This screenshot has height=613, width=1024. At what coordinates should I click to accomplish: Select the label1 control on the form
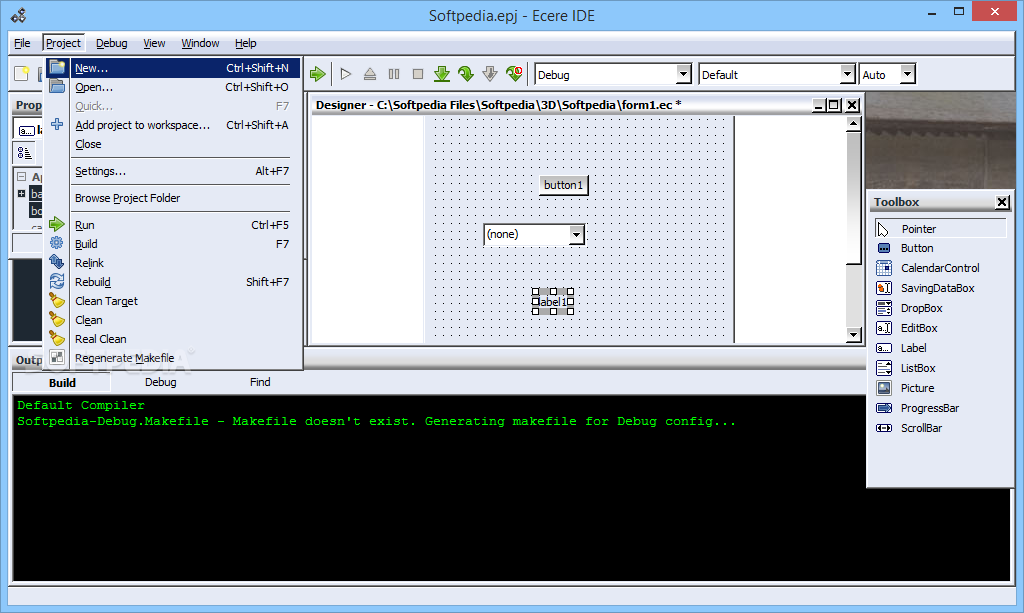(553, 302)
